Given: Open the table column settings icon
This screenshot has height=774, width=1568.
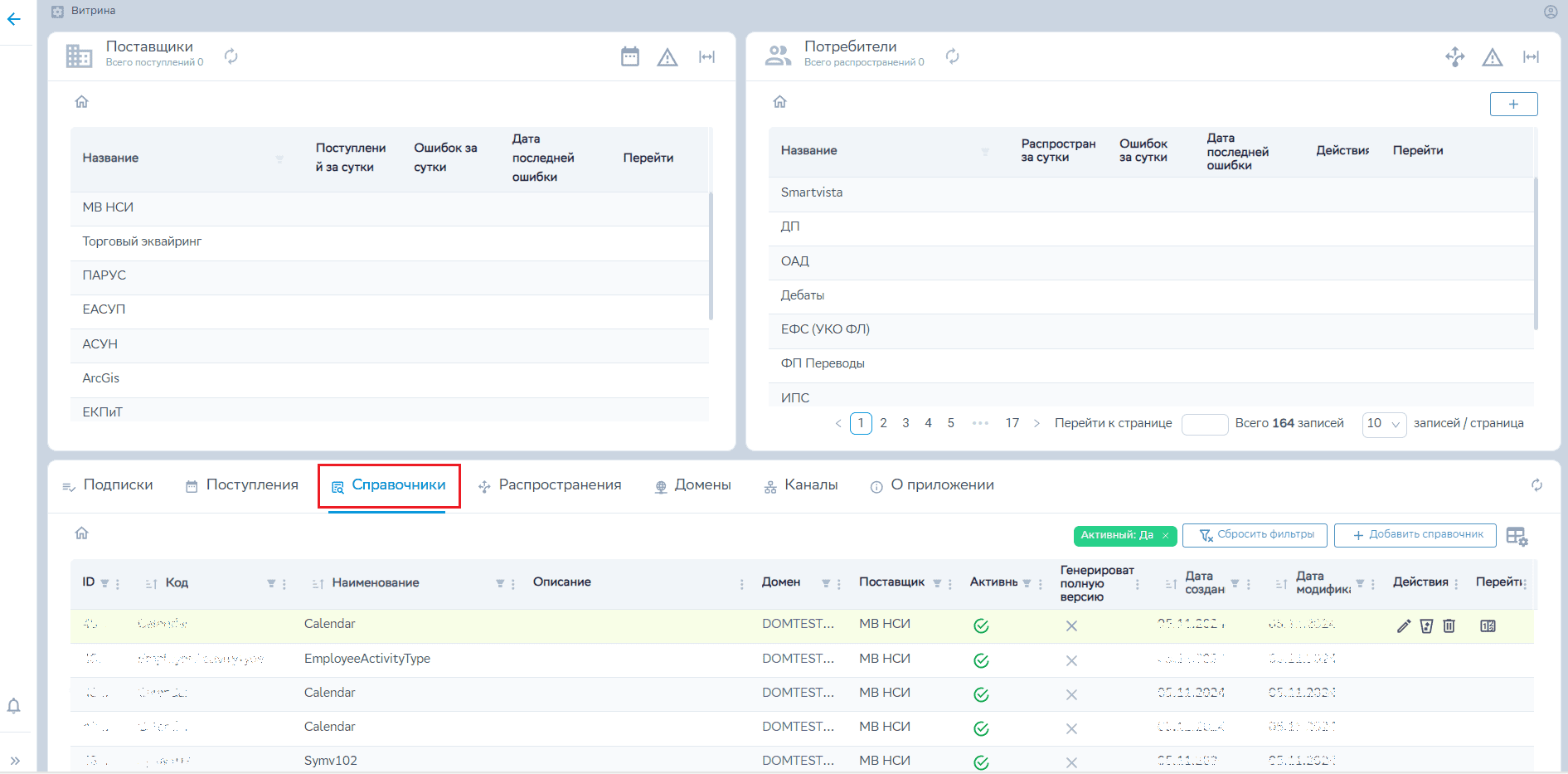Looking at the screenshot, I should pos(1517,537).
